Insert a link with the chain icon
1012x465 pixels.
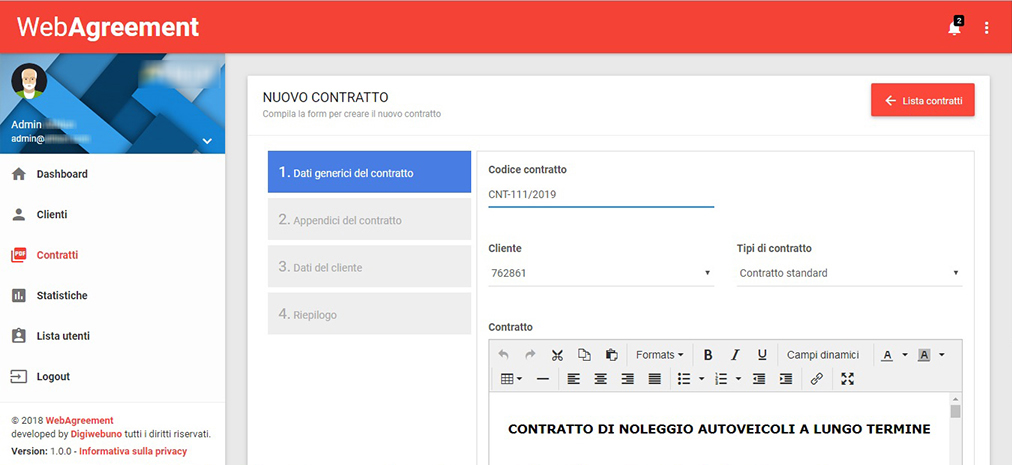pos(816,379)
